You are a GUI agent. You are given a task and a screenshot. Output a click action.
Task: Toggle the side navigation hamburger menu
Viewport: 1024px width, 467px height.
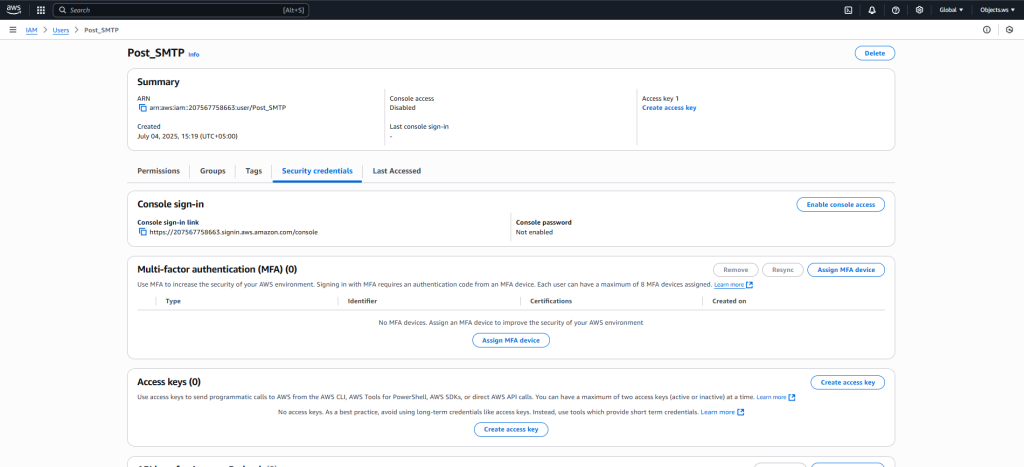coord(13,30)
